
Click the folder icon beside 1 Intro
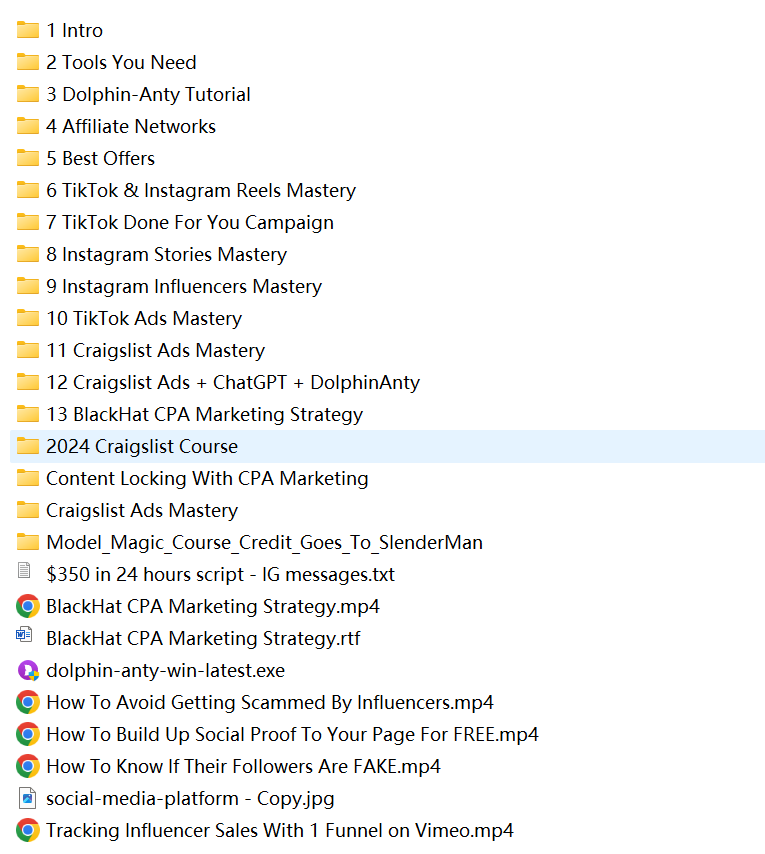(27, 30)
